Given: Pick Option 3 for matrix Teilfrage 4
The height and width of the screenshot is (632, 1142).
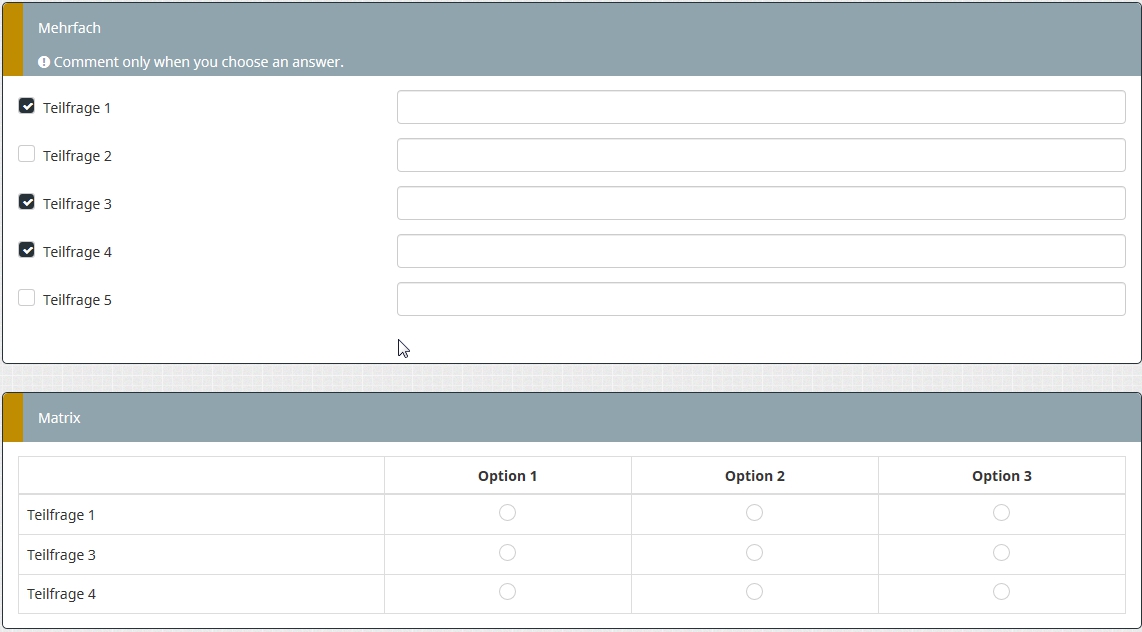Looking at the screenshot, I should pos(1001,592).
